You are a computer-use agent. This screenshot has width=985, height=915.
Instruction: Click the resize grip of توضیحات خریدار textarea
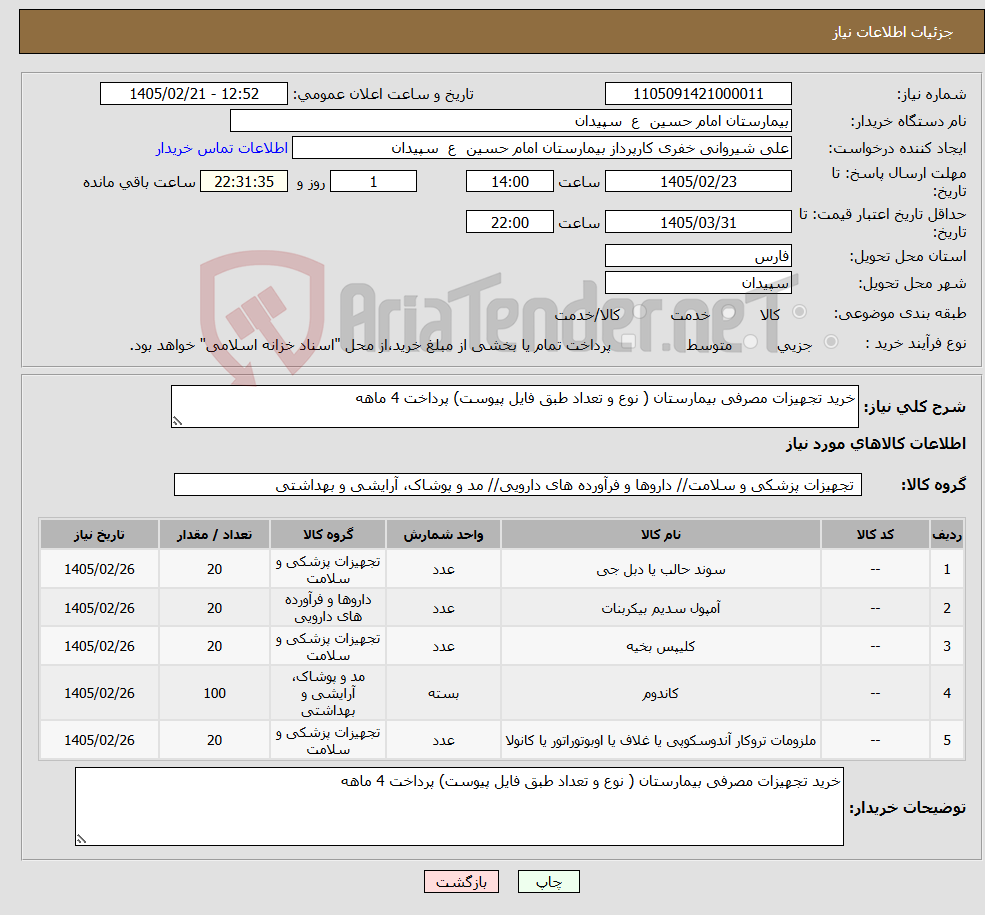pos(81,839)
